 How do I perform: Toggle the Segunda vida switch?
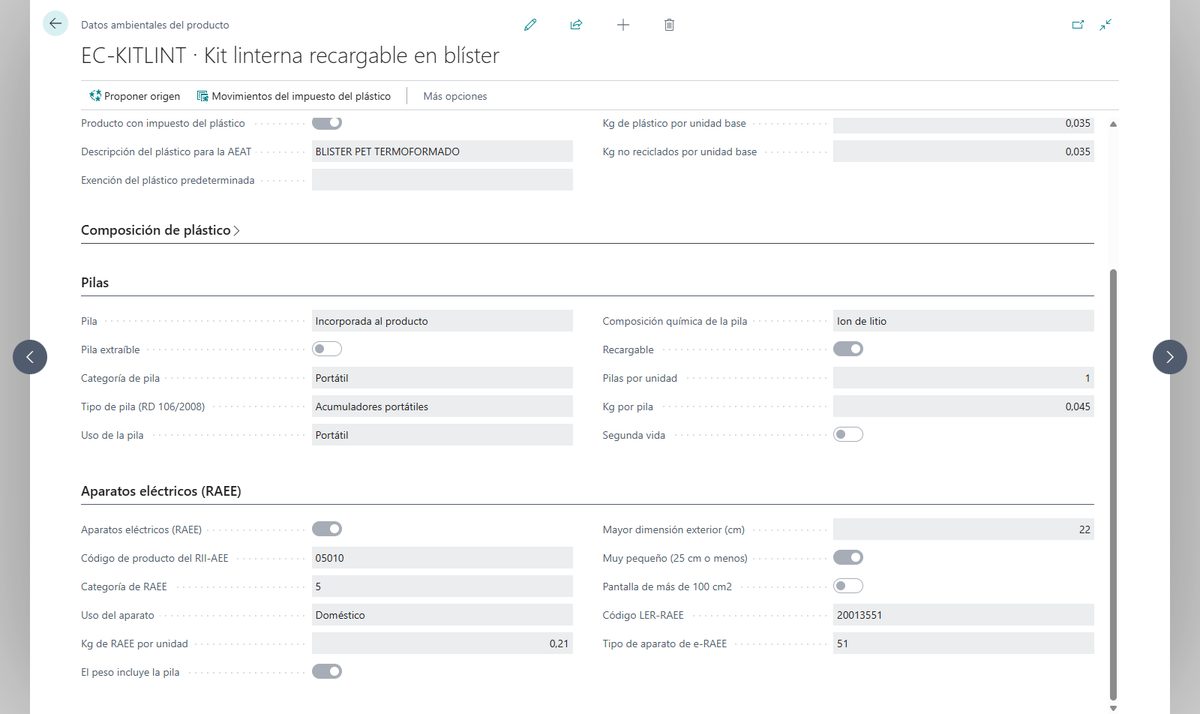click(x=848, y=434)
